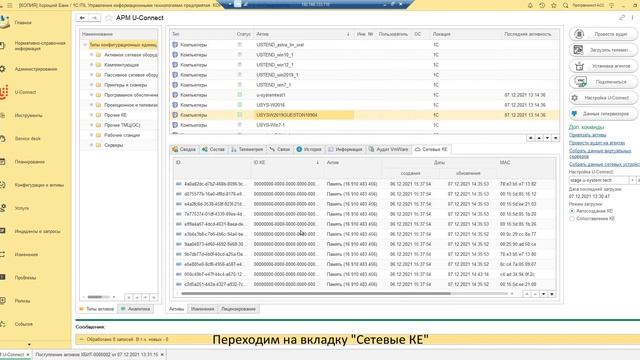
Task: Open Конфигурация и активы sidebar section
Action: click(39, 185)
